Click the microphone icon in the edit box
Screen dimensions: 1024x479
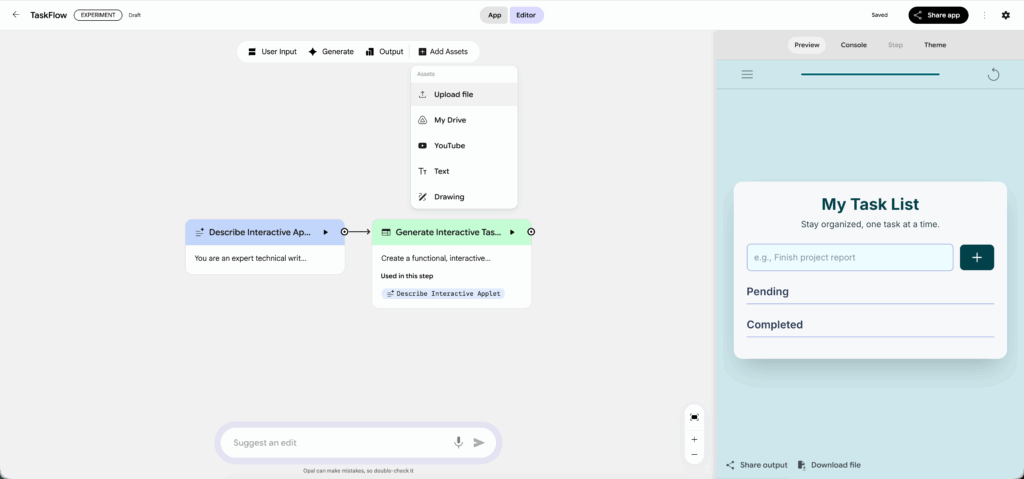pos(458,442)
